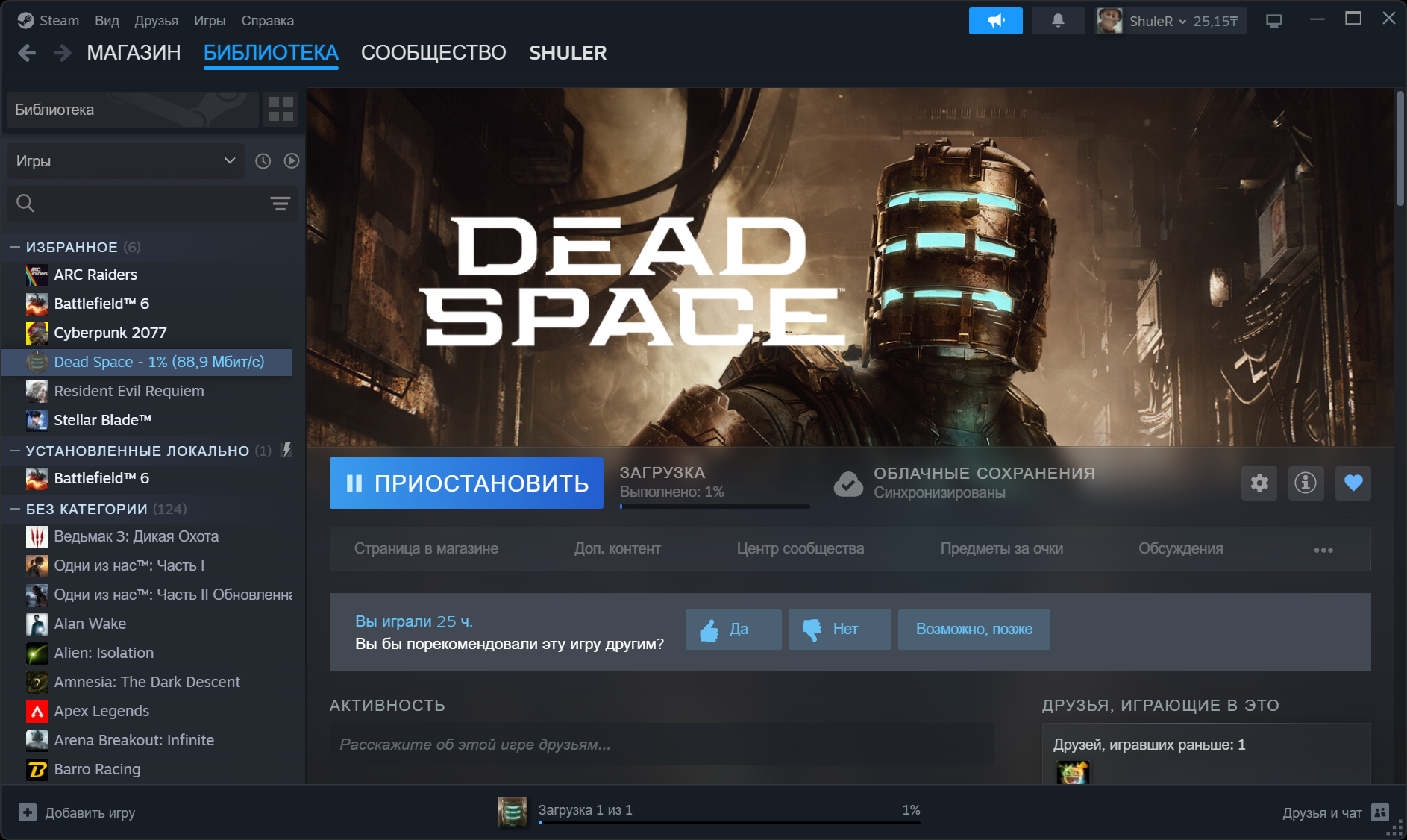Collapse the ИЗБРАННОЕ category
The width and height of the screenshot is (1407, 840).
[x=14, y=247]
